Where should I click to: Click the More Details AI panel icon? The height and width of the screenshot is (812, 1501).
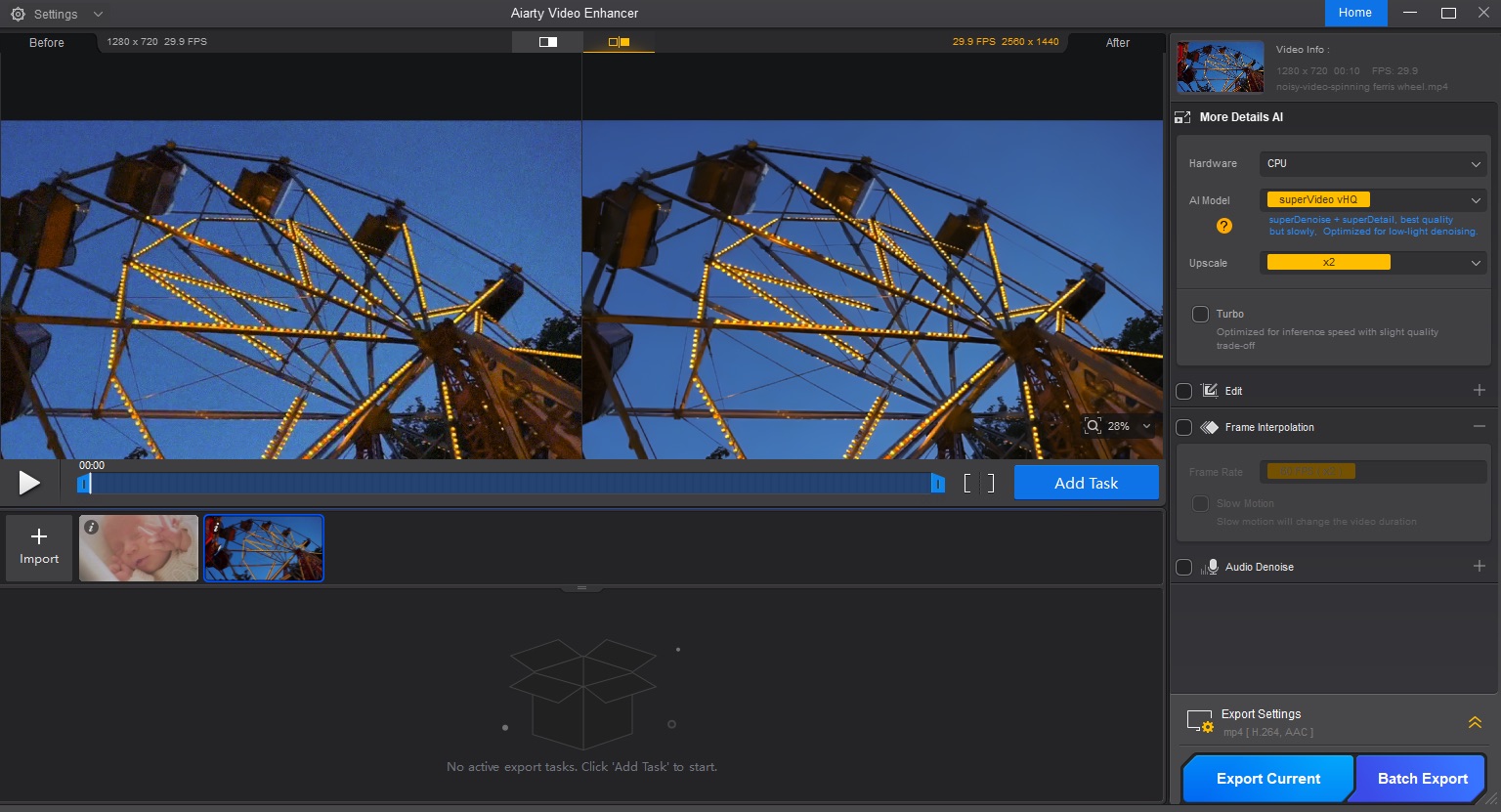pos(1182,116)
